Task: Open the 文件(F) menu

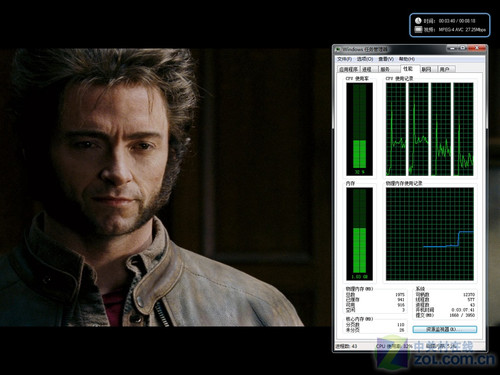Action: (x=344, y=59)
